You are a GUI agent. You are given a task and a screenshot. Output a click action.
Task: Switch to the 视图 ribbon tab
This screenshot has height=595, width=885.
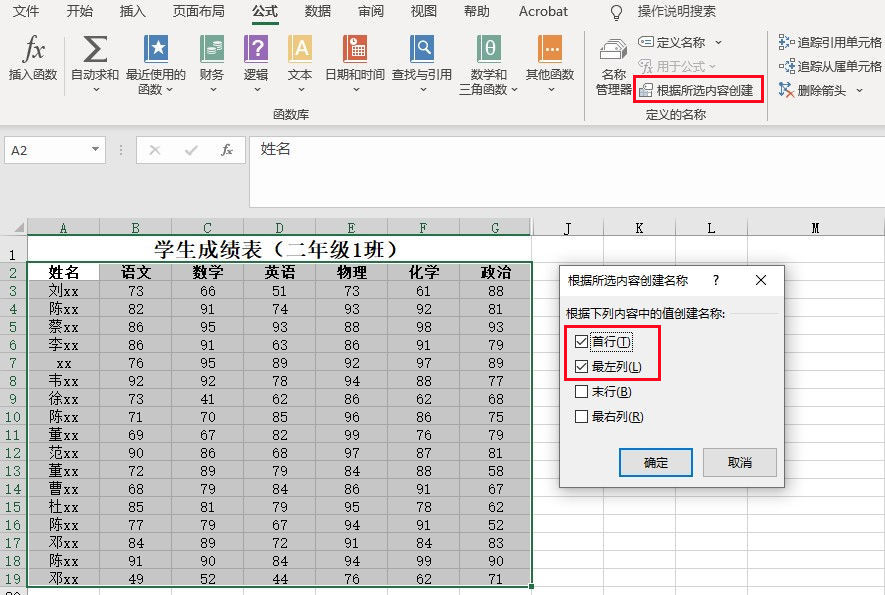[423, 11]
